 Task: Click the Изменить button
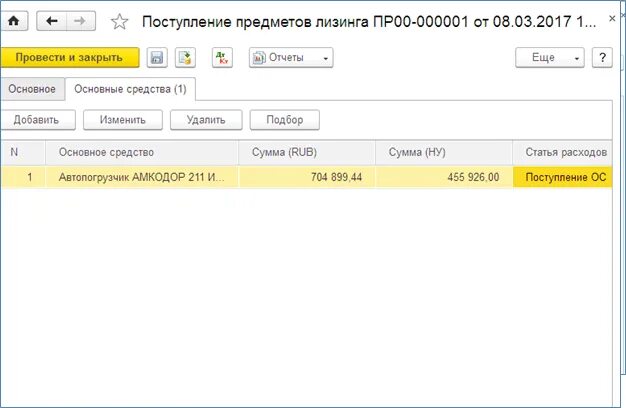point(123,120)
